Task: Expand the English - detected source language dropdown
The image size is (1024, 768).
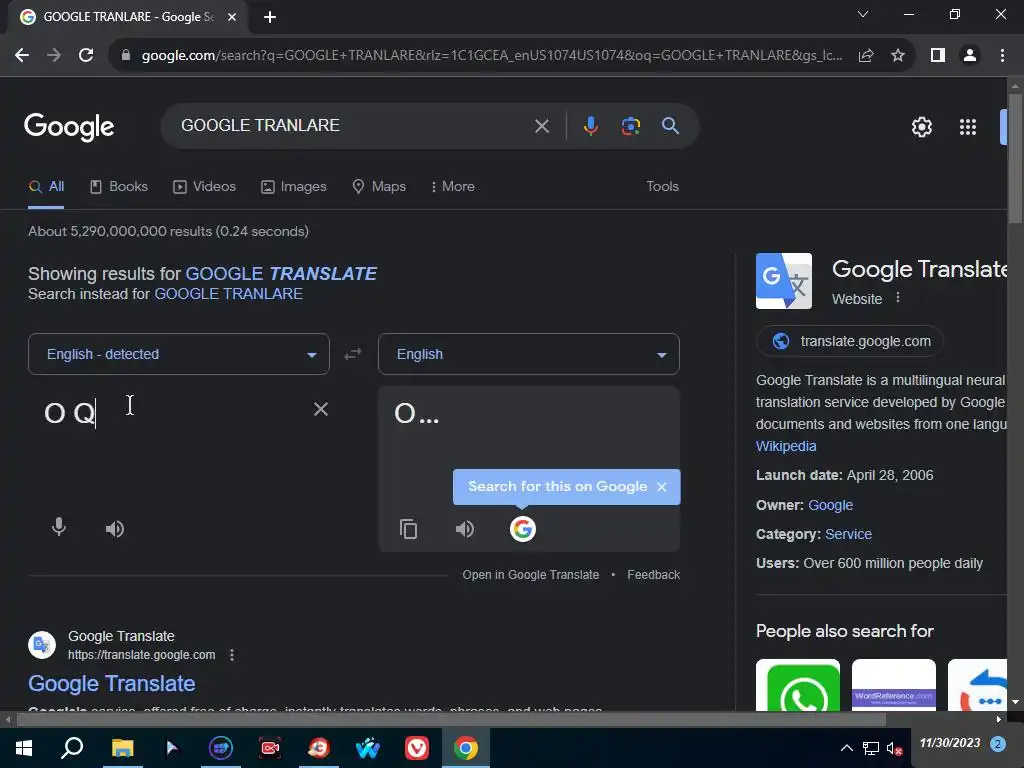Action: 179,354
